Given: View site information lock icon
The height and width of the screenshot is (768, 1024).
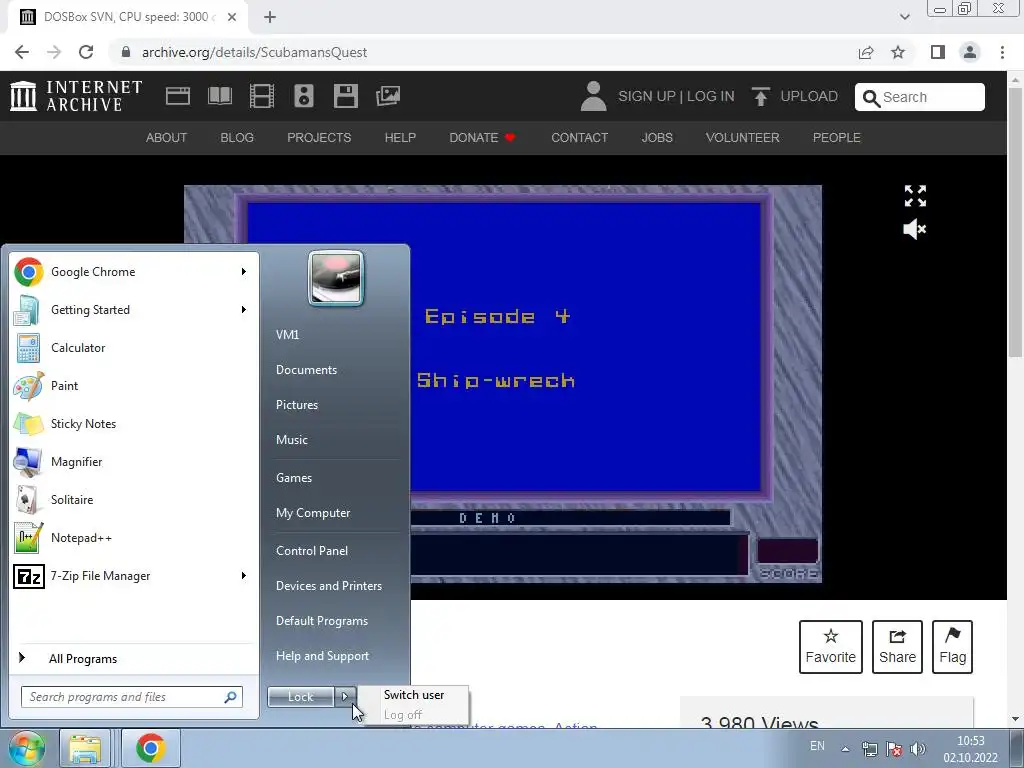Looking at the screenshot, I should click(126, 52).
